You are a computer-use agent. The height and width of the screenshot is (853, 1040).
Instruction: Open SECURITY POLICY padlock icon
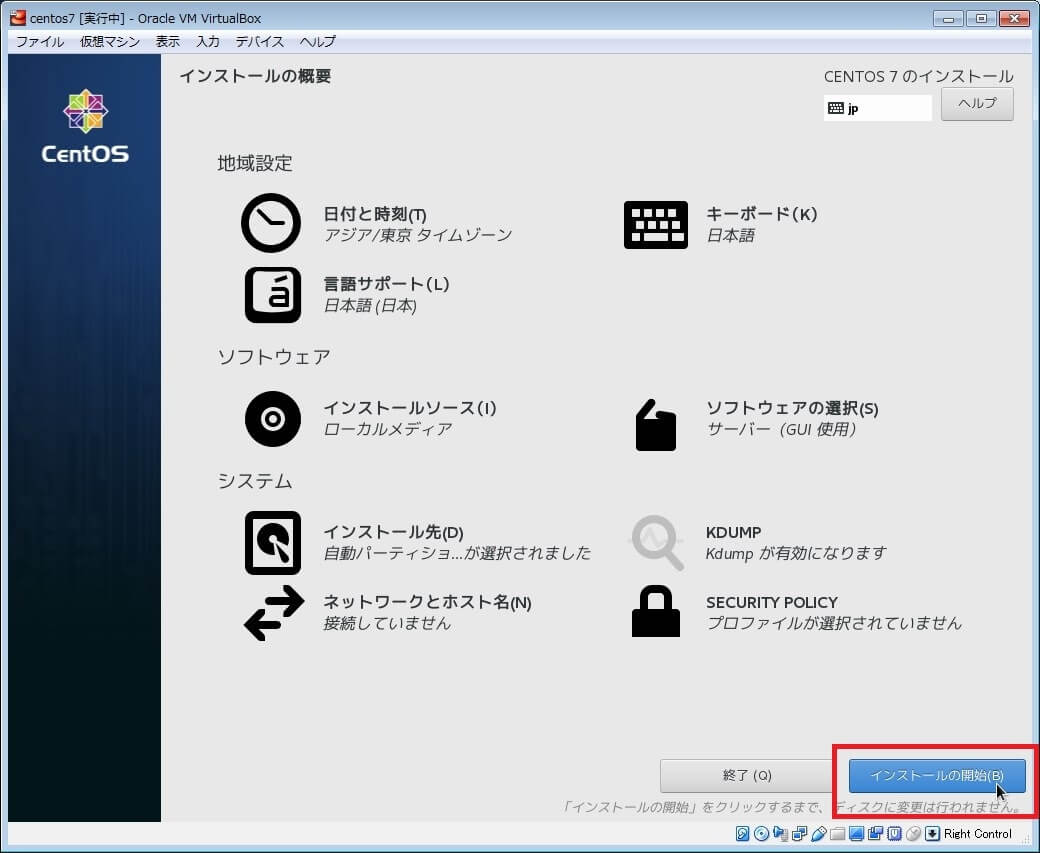point(656,612)
